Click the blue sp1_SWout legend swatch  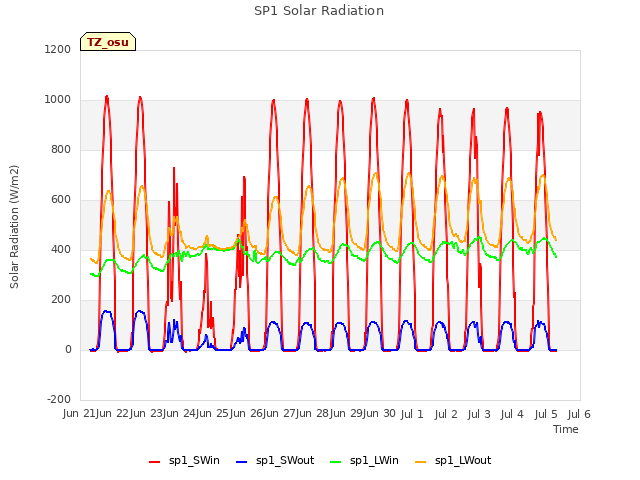point(242,462)
